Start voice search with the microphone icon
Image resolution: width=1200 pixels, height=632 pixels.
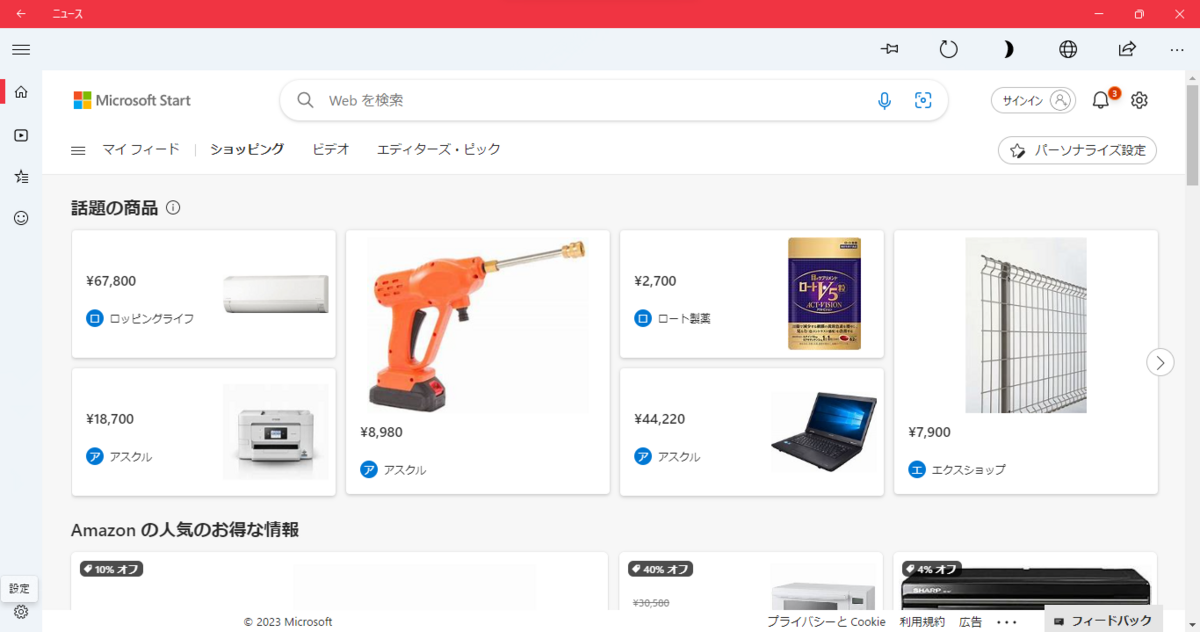(884, 100)
